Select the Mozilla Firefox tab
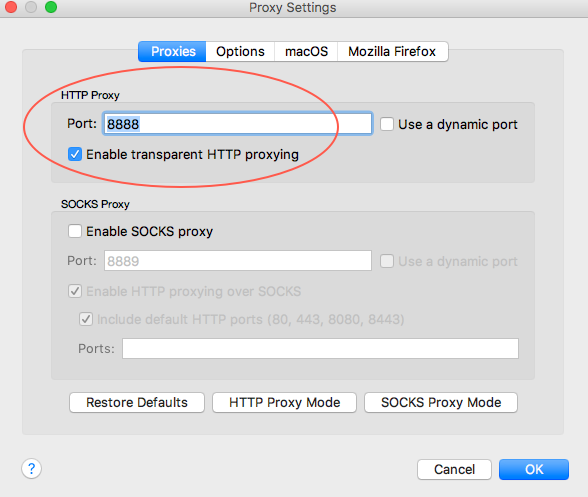Viewport: 588px width, 497px height. (x=392, y=51)
